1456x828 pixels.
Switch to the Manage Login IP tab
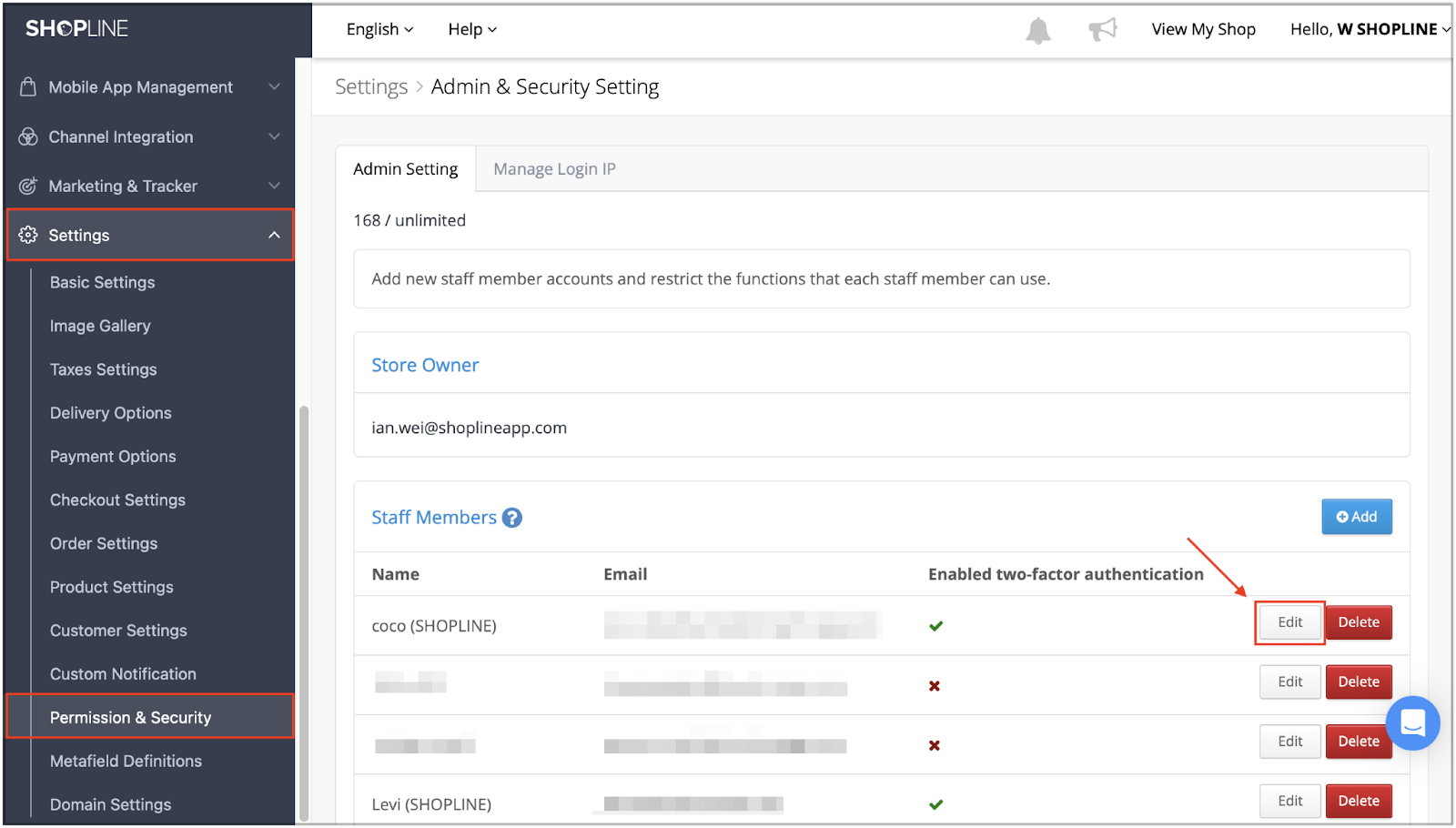click(554, 169)
